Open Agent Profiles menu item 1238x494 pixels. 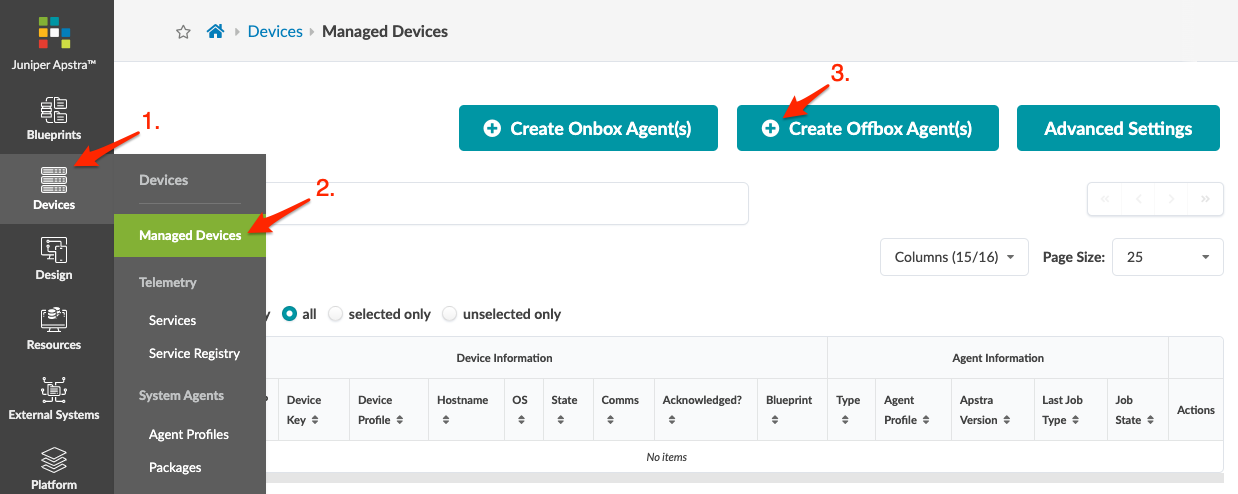tap(189, 434)
